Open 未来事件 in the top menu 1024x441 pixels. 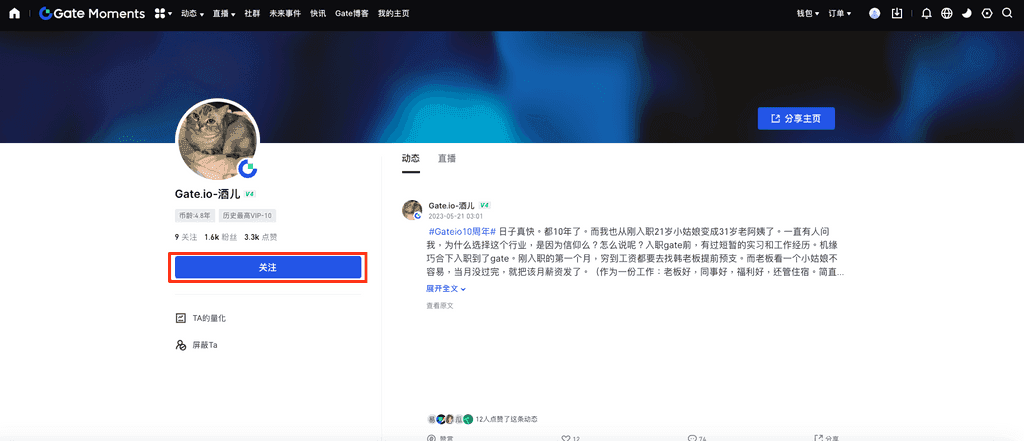pos(285,14)
